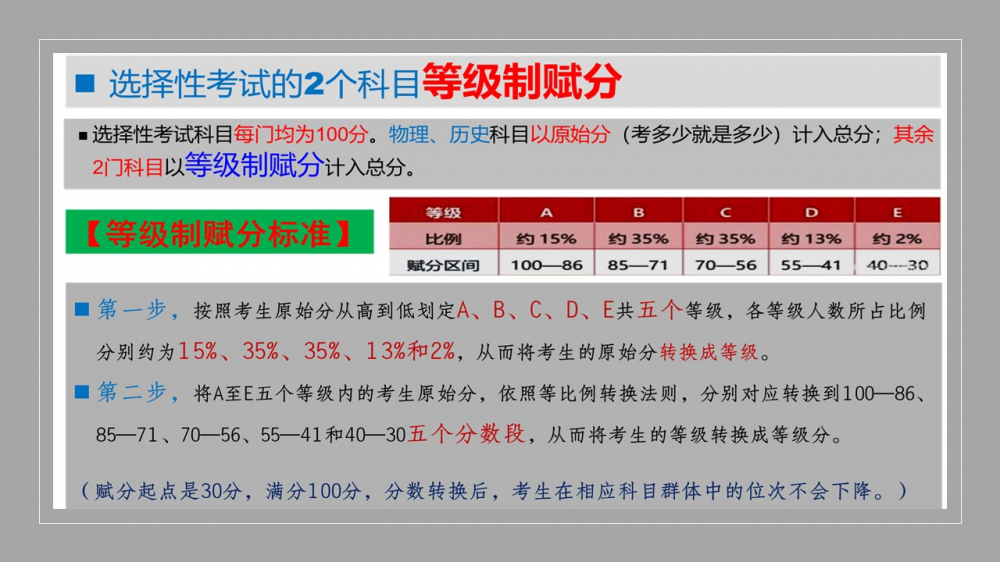
Task: Click the "赋分区间" row label cell
Action: pos(442,265)
